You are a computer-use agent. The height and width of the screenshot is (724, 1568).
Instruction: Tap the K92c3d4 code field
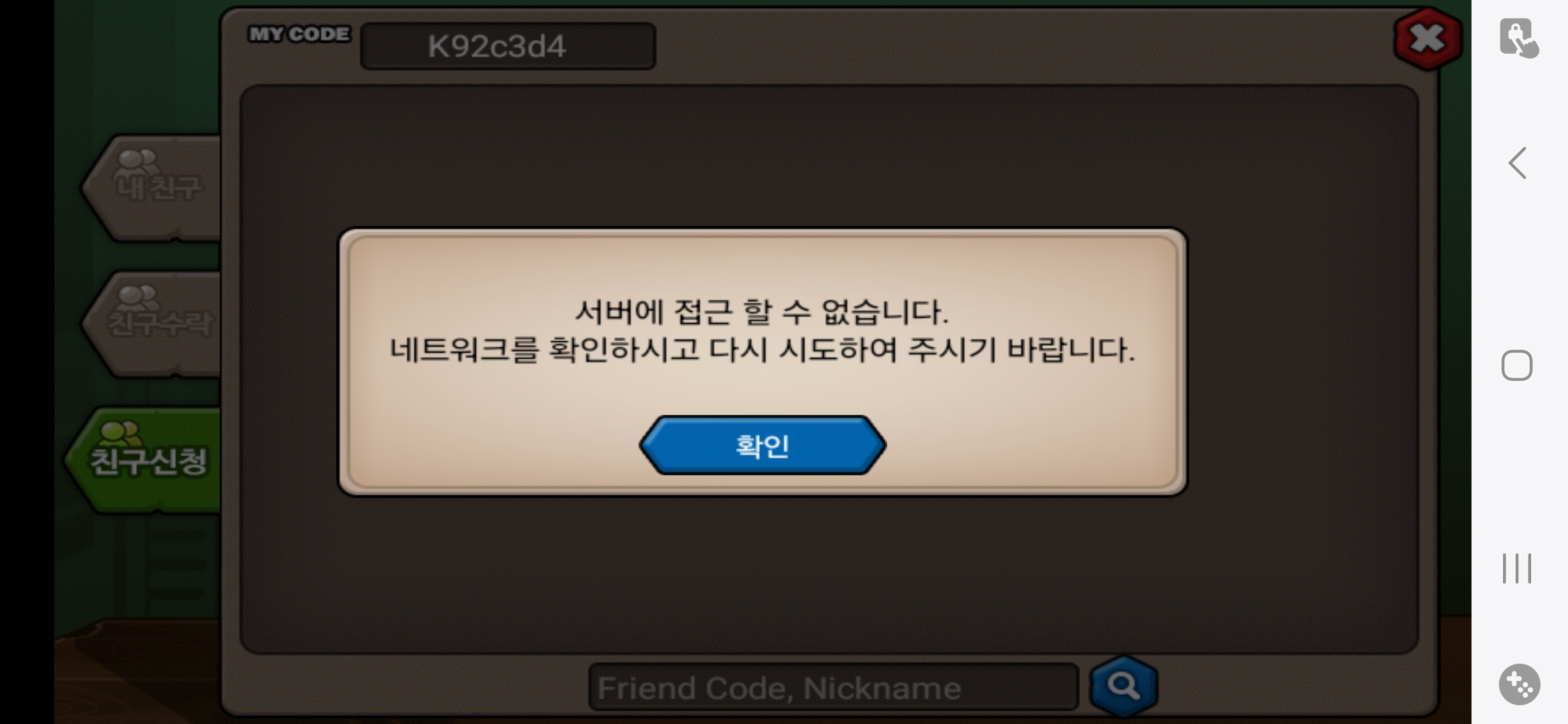point(508,46)
